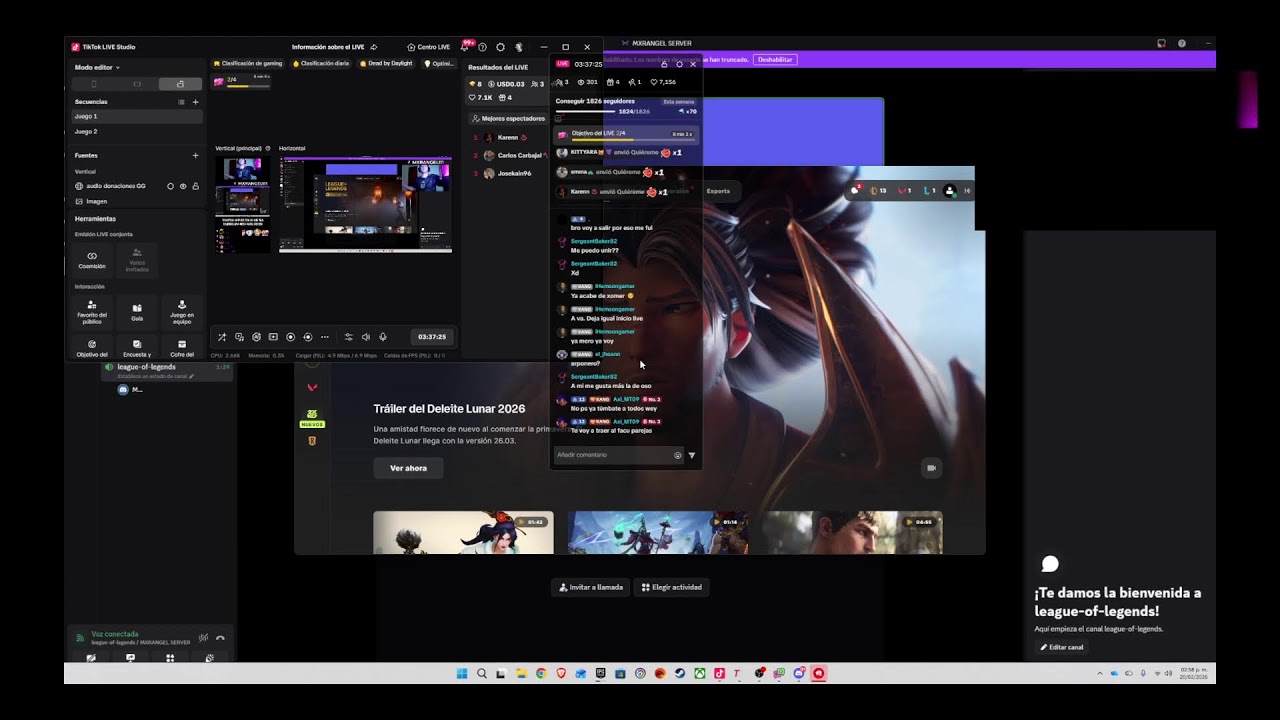Screen dimensions: 1280x720
Task: Open Centro LIVE
Action: tap(429, 47)
